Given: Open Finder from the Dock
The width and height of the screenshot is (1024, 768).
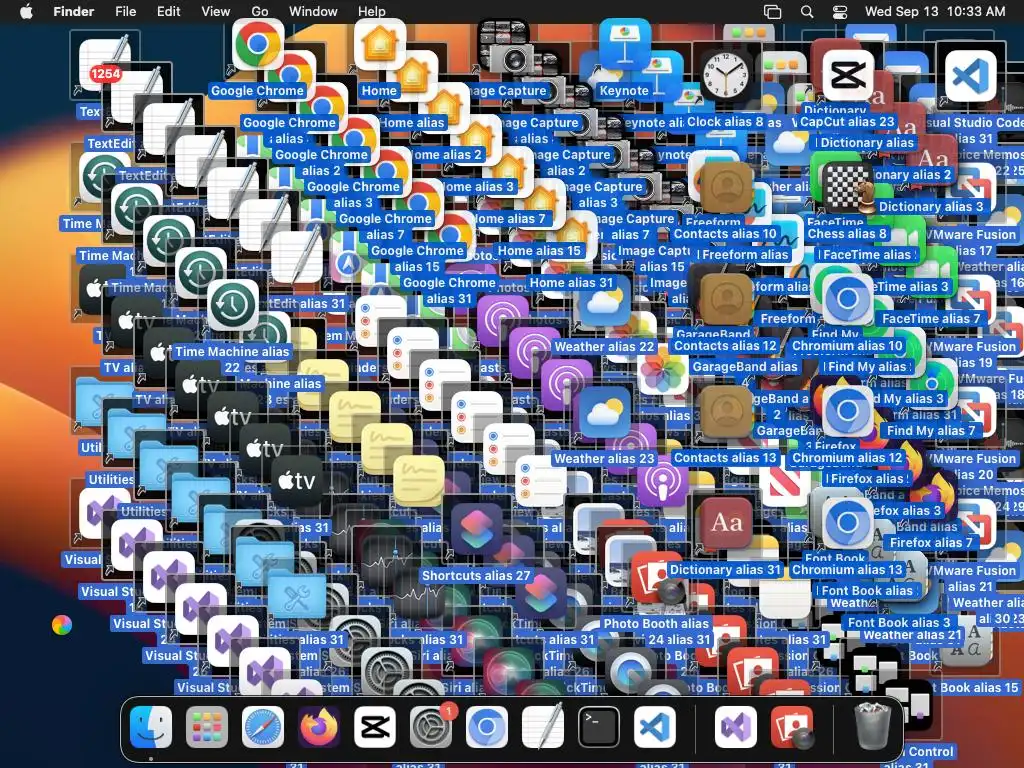Looking at the screenshot, I should pos(151,727).
